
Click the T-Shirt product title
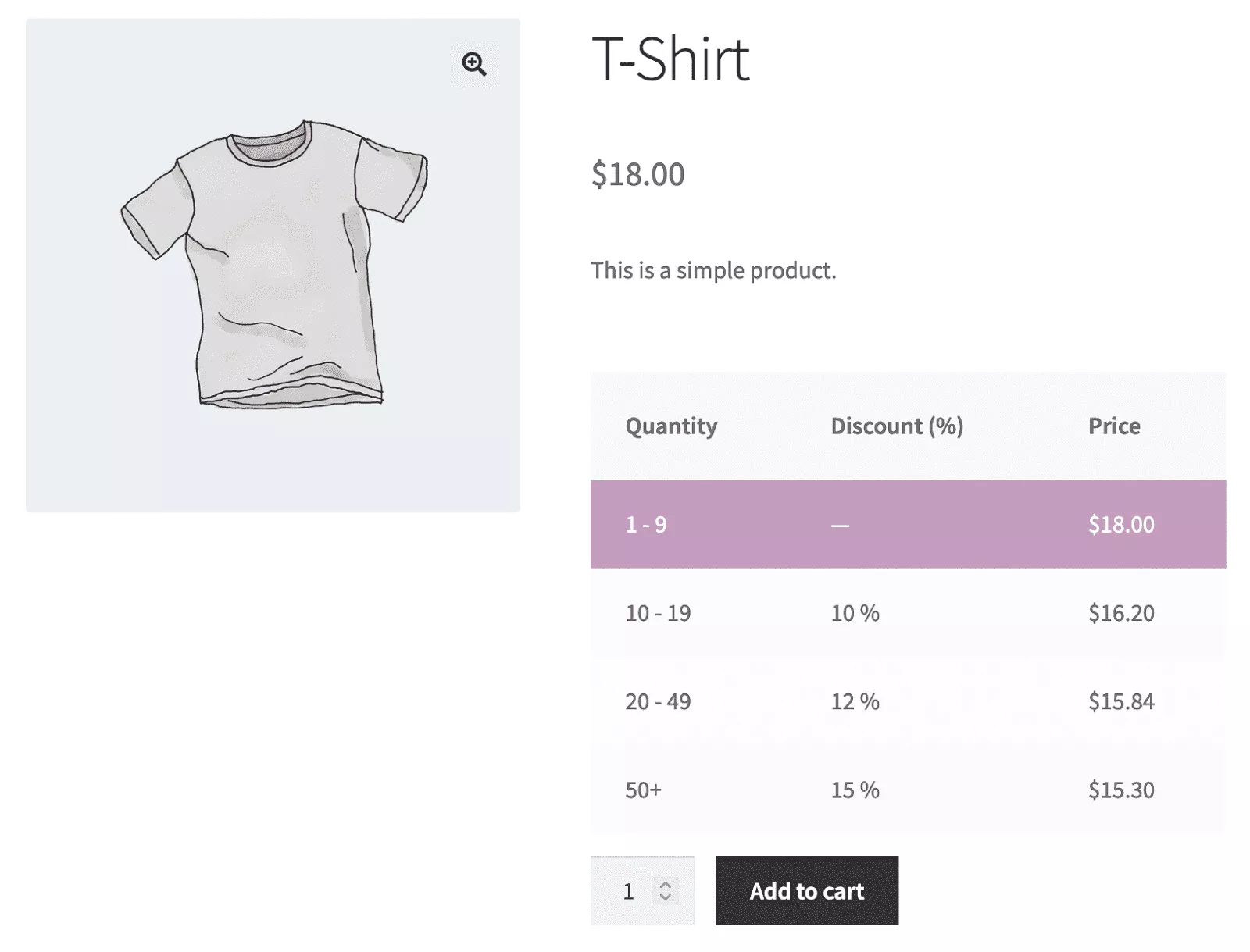(x=670, y=59)
